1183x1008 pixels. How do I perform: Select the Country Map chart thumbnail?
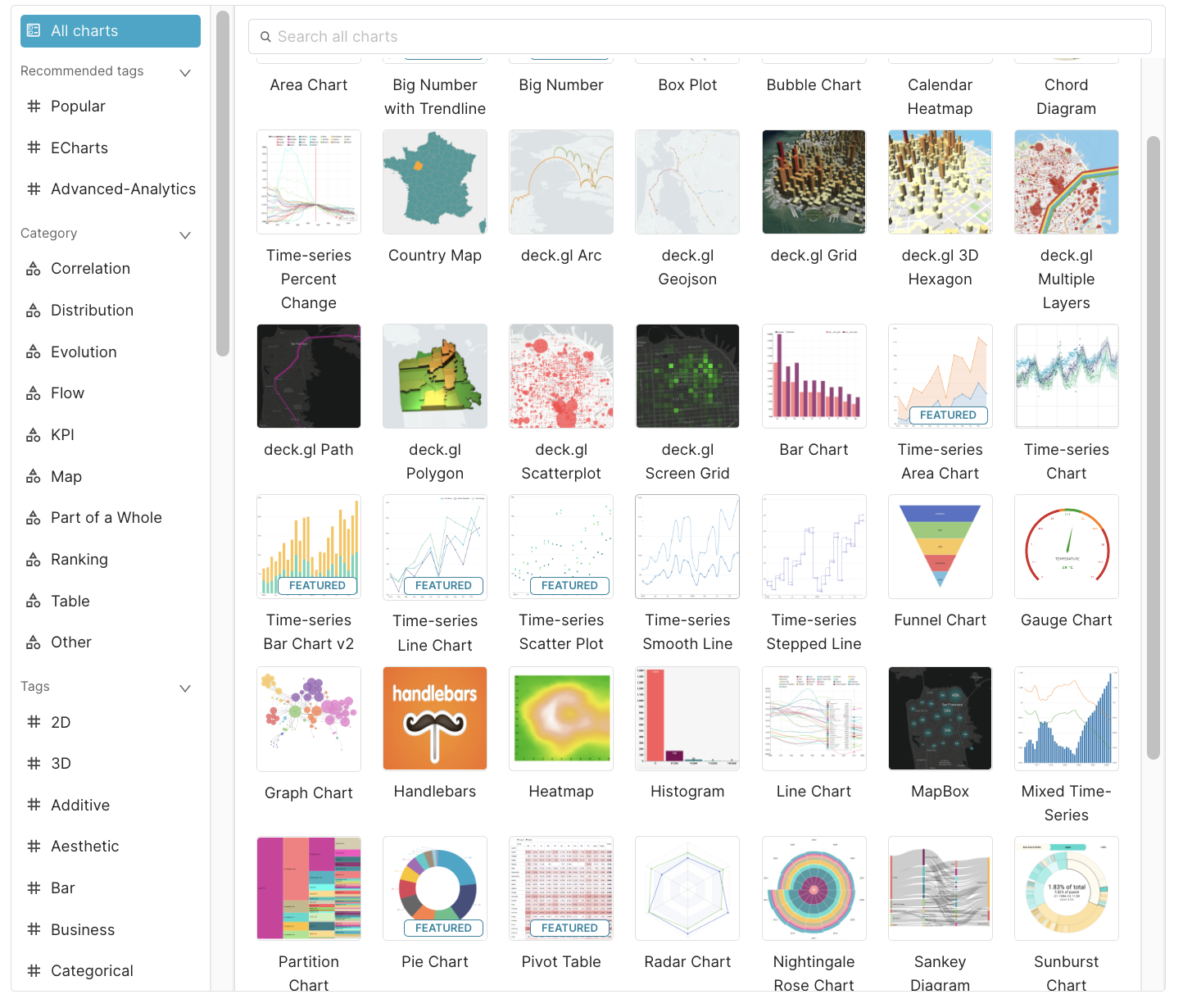435,182
